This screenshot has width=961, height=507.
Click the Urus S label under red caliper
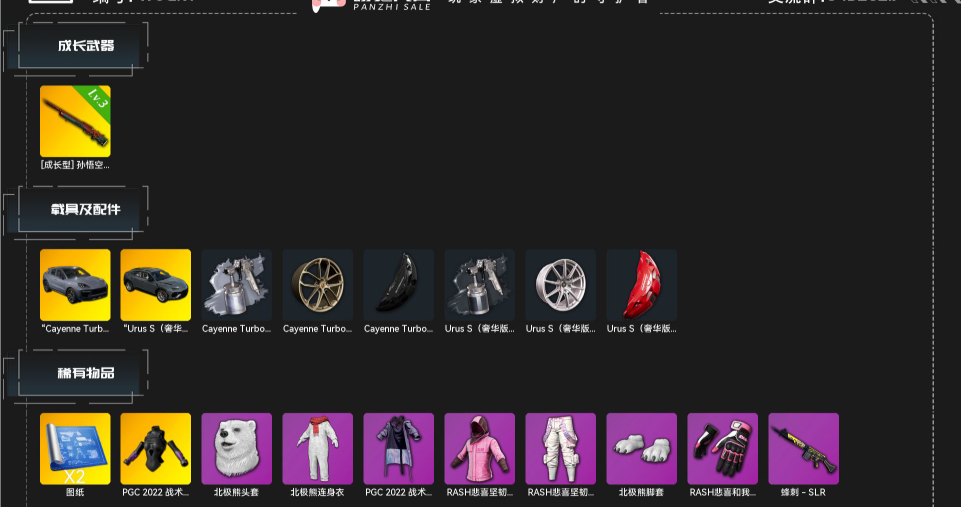[642, 329]
